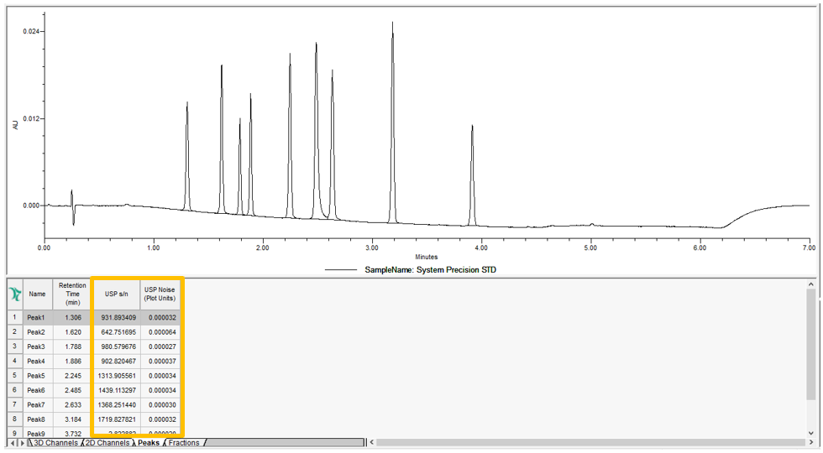Select the Peaks tab

[x=149, y=443]
